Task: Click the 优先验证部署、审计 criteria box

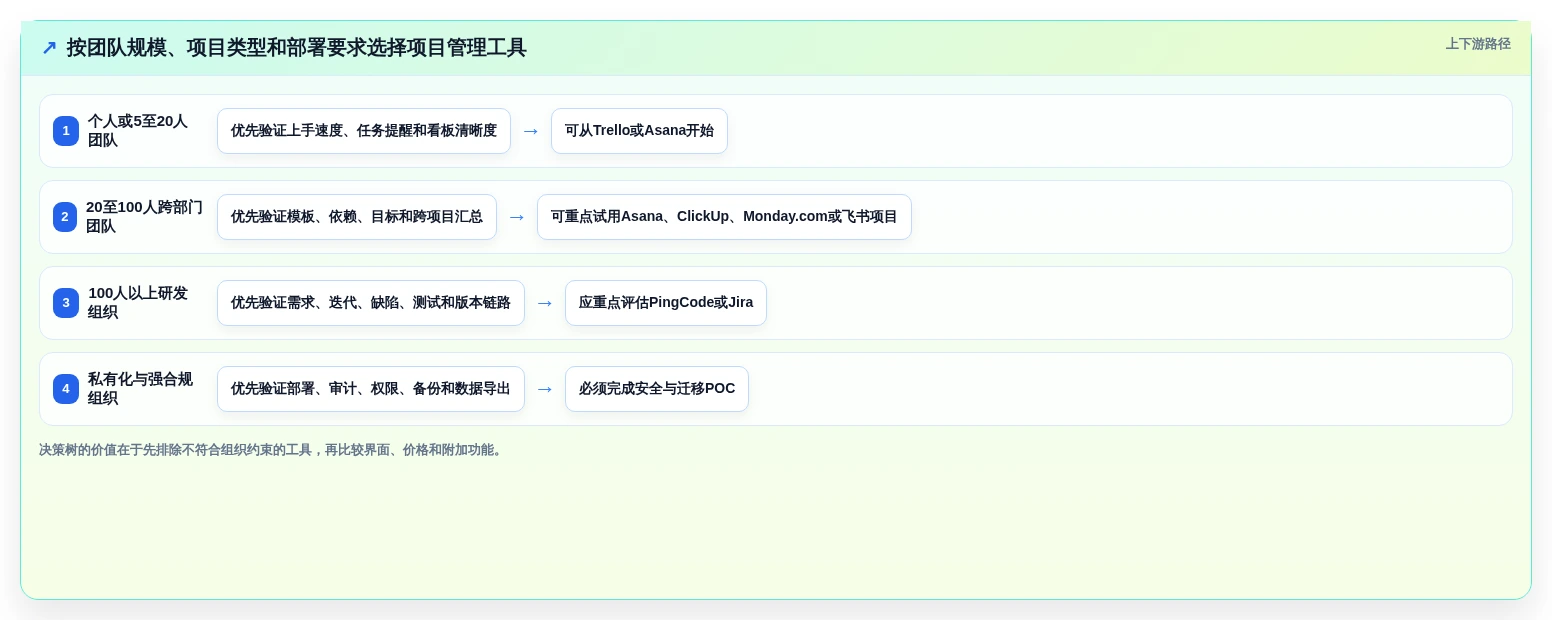Action: 371,389
